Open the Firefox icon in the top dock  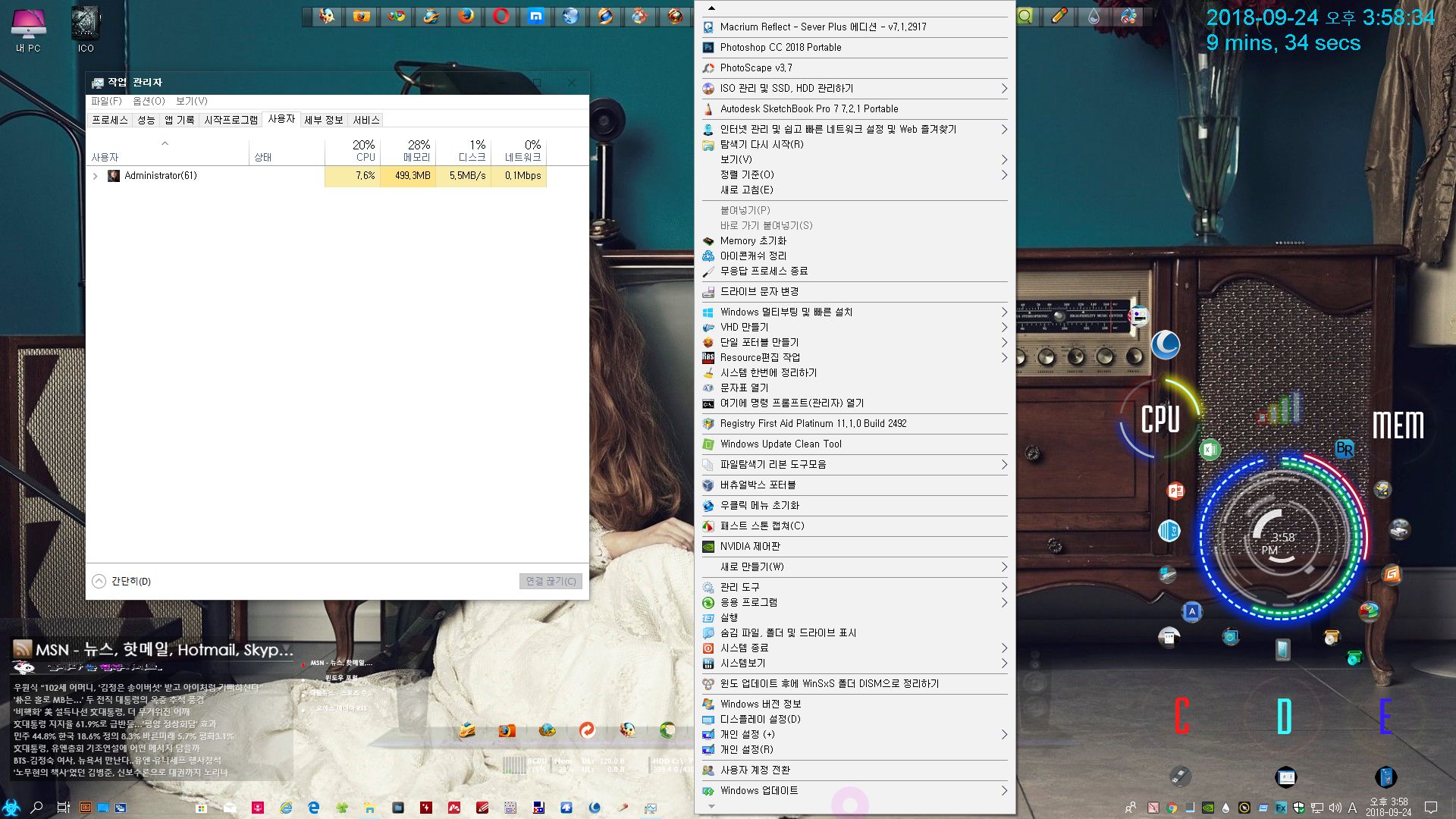(466, 16)
